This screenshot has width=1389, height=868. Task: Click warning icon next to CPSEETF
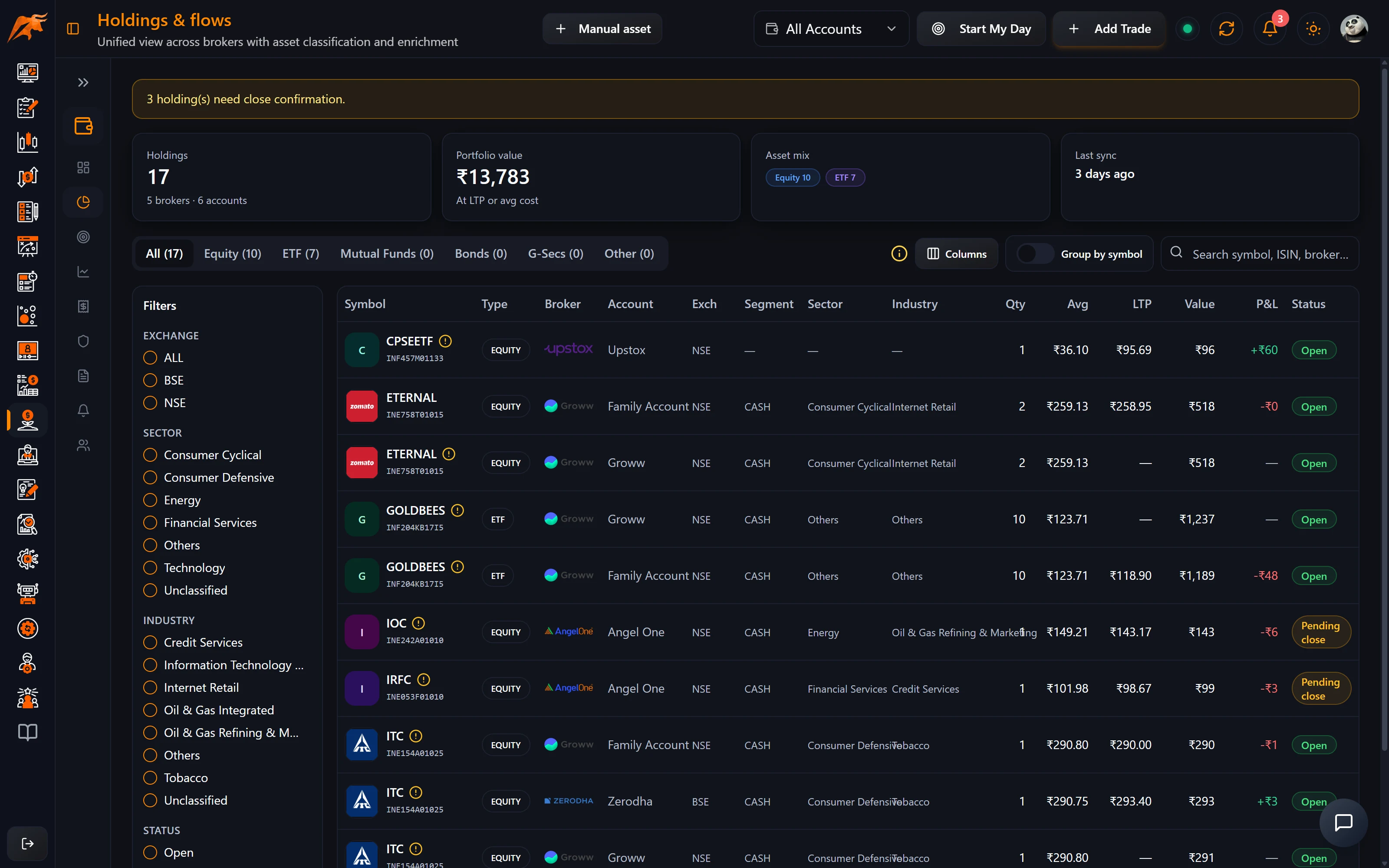(x=445, y=341)
